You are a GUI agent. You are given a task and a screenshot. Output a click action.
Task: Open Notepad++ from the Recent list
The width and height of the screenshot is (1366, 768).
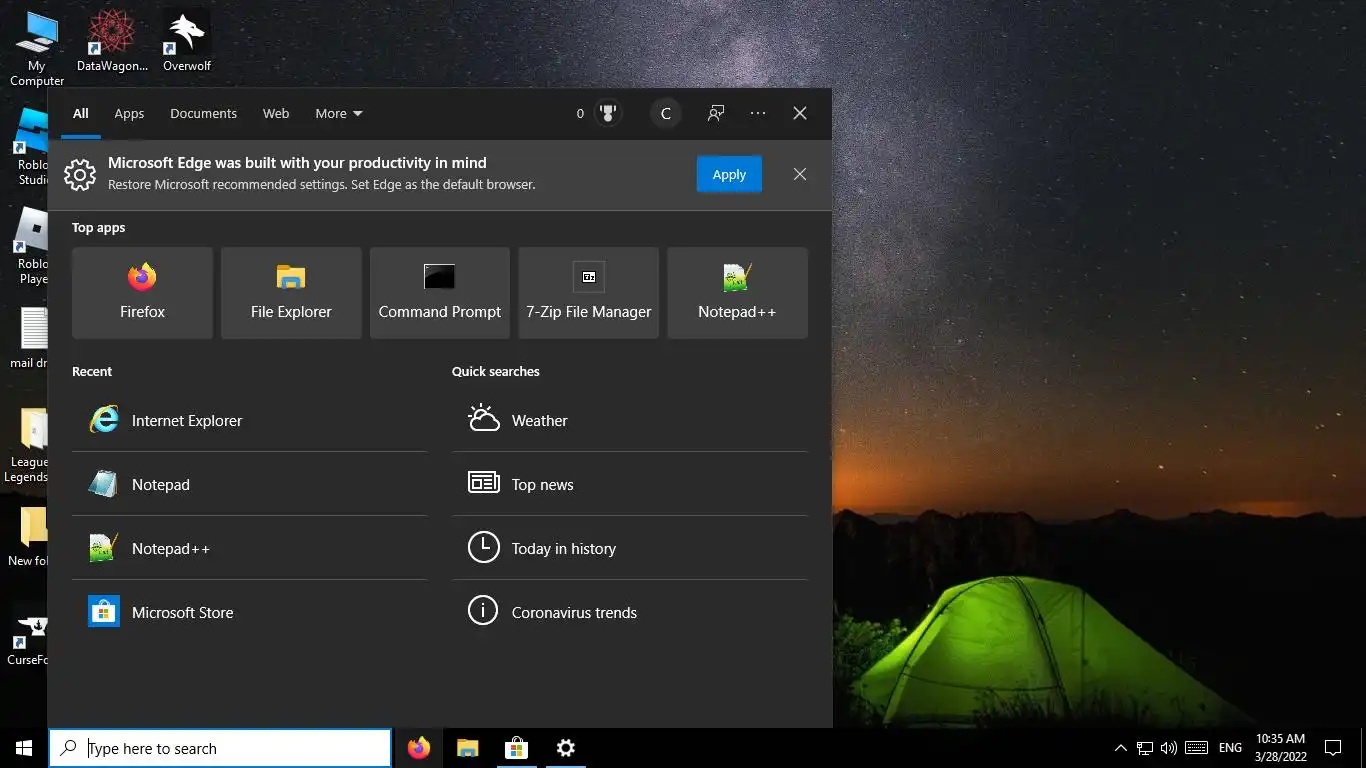tap(249, 548)
